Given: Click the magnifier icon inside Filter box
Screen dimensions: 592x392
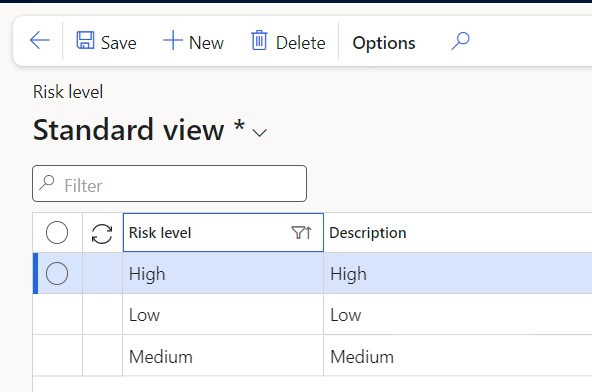Looking at the screenshot, I should pos(47,182).
